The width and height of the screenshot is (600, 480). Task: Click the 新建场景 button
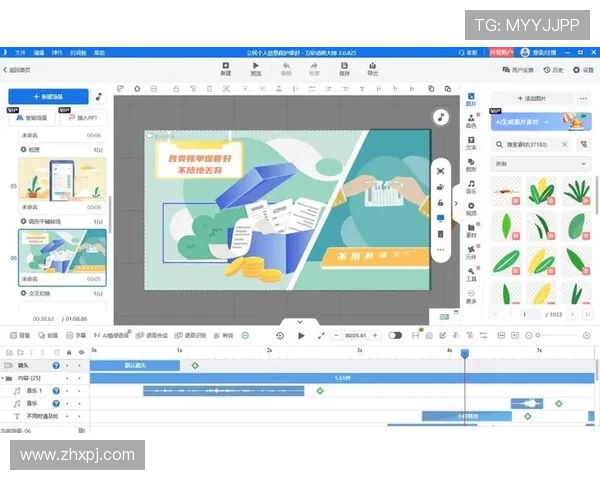tap(47, 97)
